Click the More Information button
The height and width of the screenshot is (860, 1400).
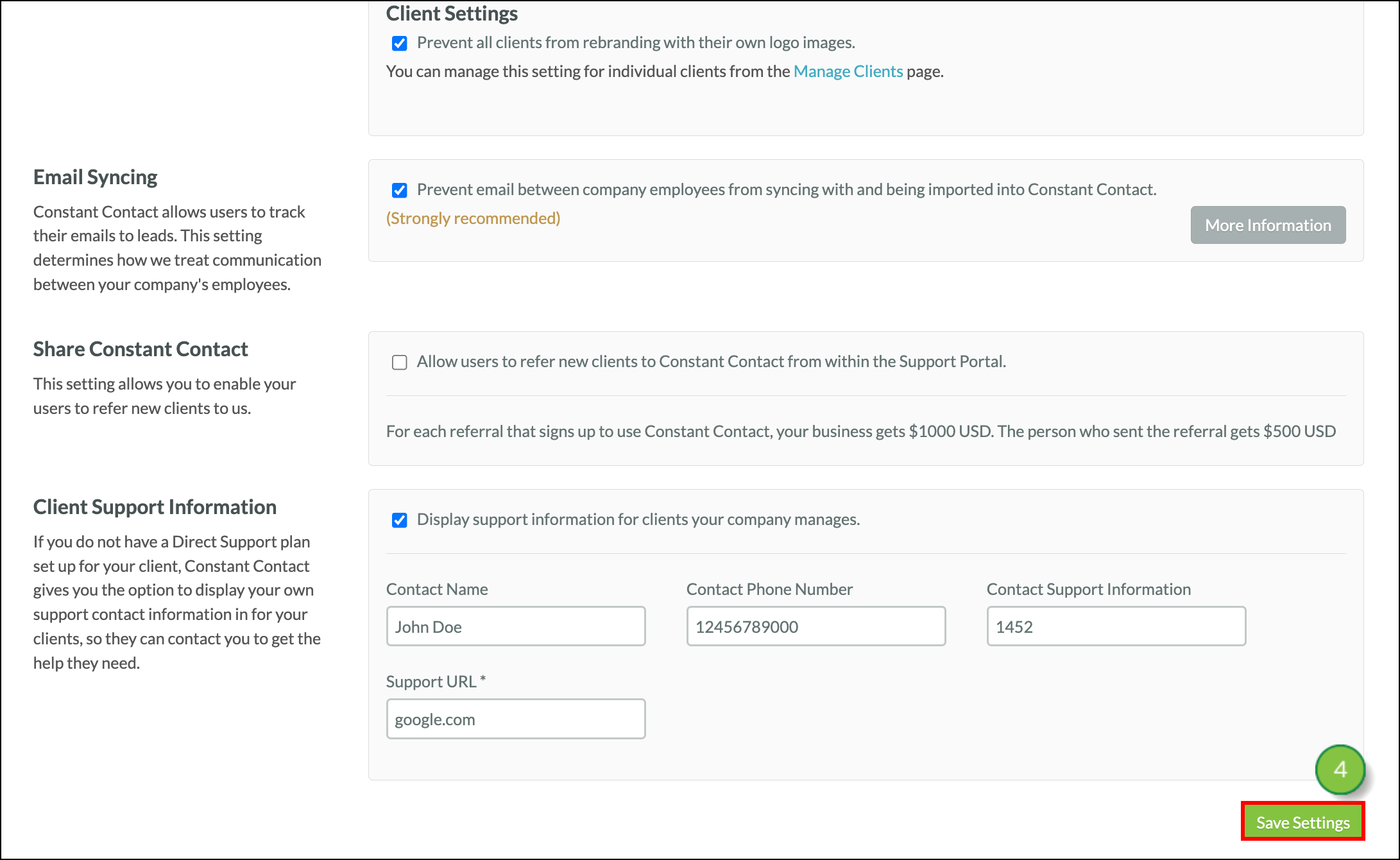[1268, 225]
